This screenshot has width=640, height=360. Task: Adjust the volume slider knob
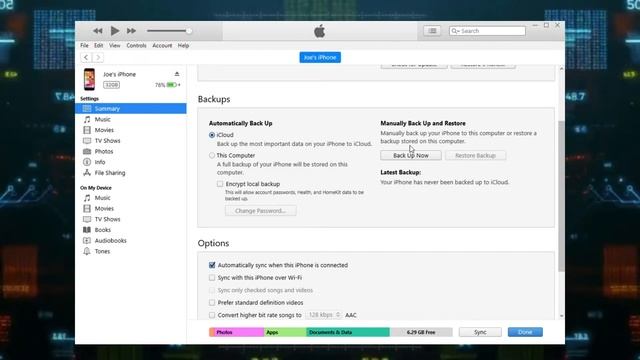pos(189,31)
